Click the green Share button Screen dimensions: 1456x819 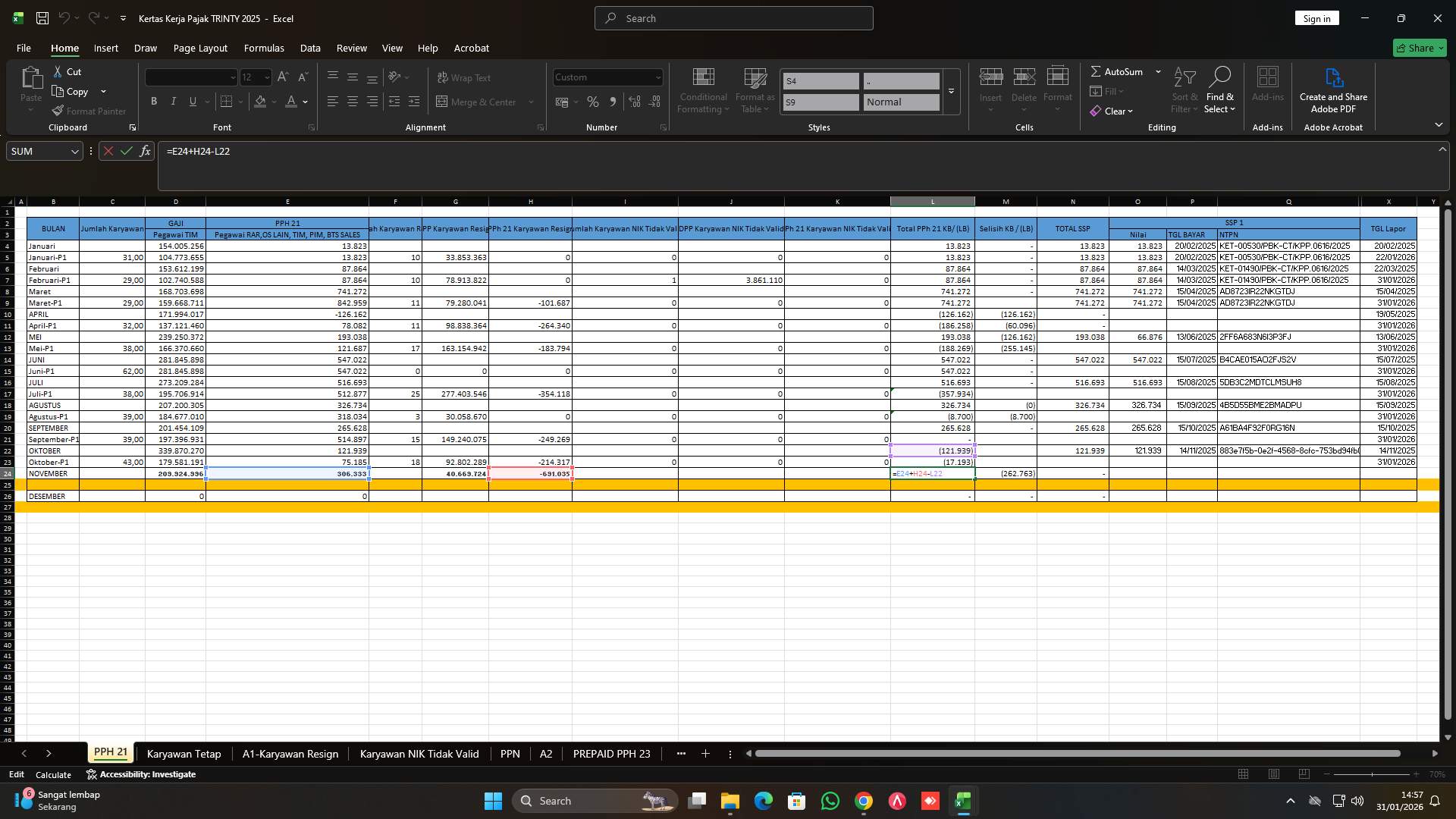1419,47
